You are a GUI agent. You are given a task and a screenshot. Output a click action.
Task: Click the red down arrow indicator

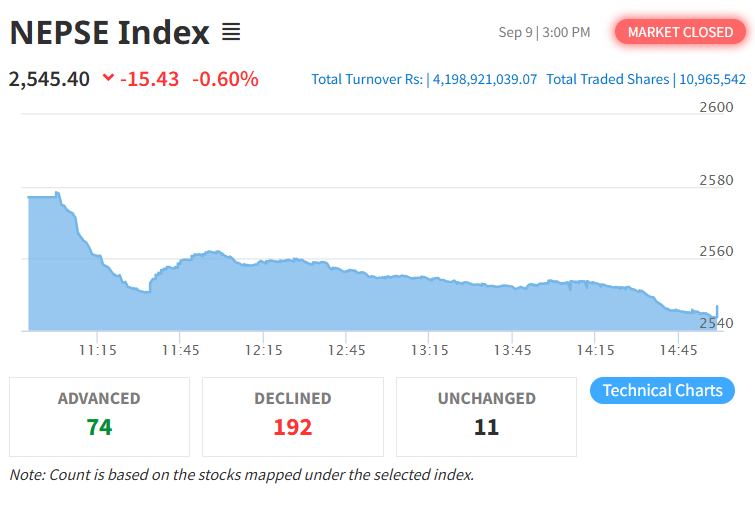tap(108, 77)
